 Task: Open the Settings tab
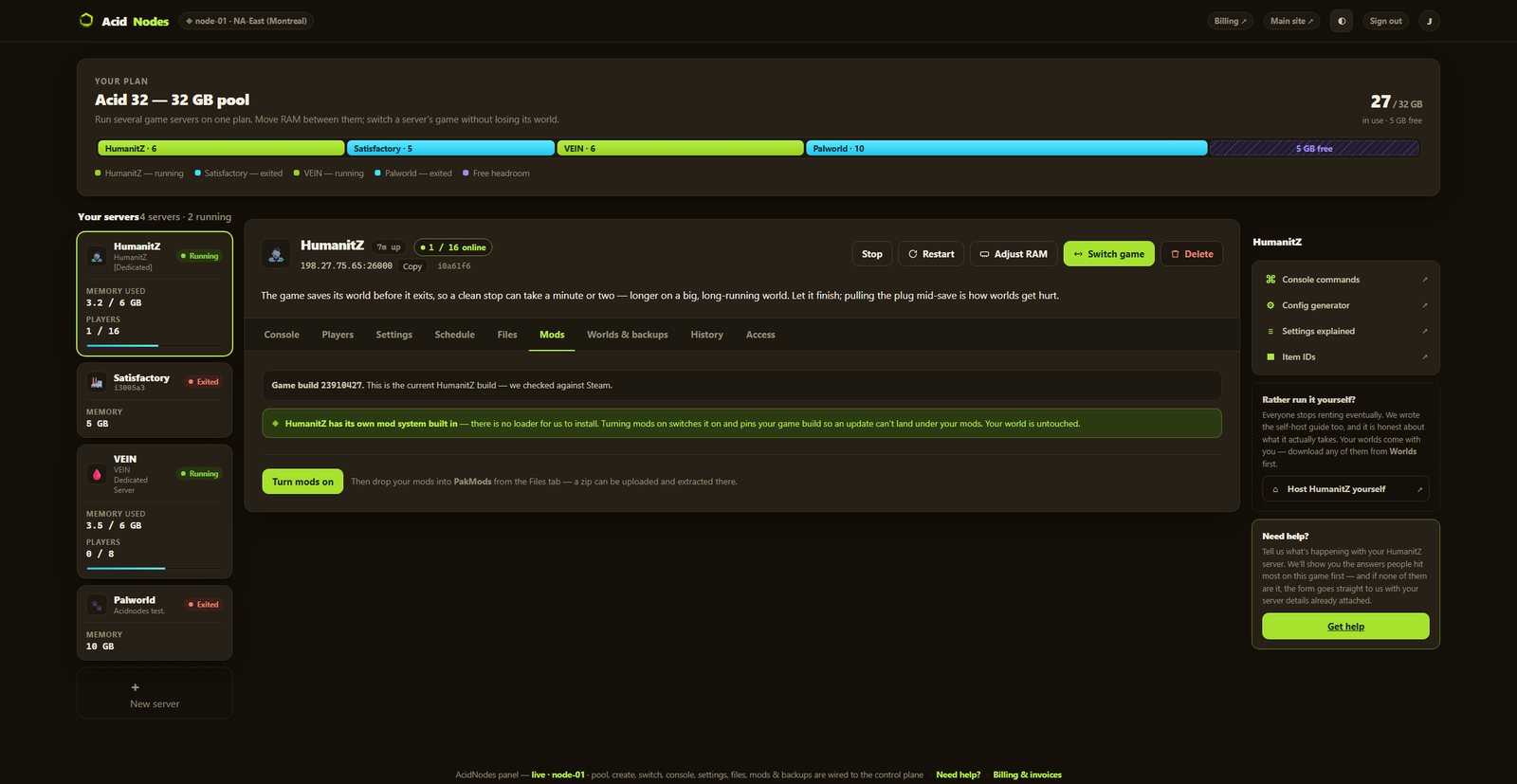[x=394, y=335]
